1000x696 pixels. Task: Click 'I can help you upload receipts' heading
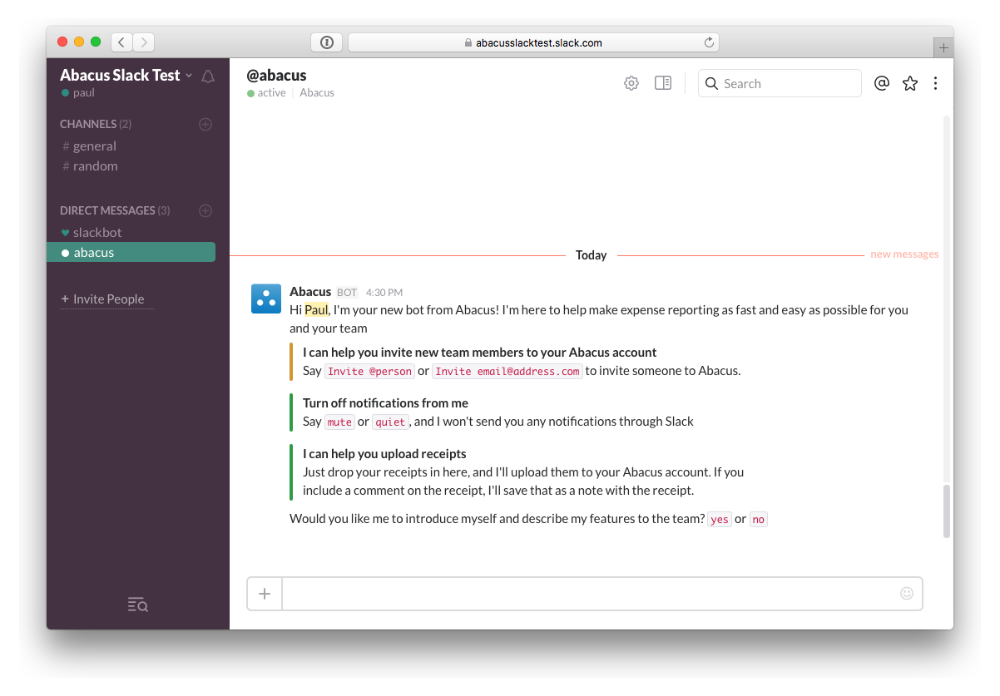tap(385, 454)
